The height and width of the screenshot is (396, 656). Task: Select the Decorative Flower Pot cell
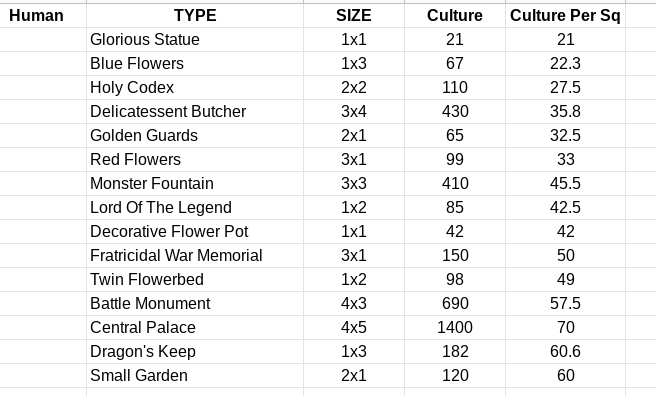[x=195, y=231]
